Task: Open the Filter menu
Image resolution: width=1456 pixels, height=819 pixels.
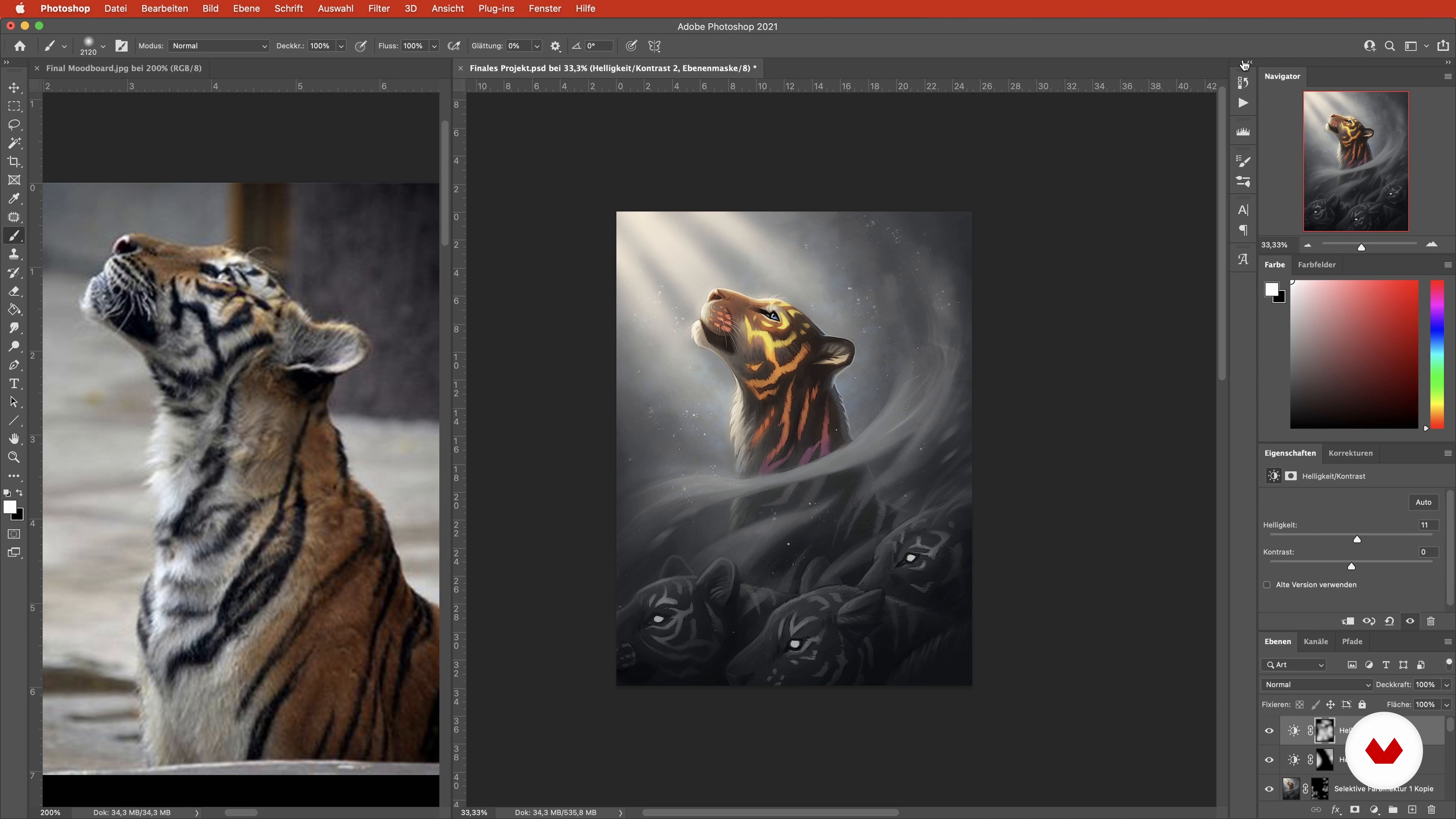Action: (379, 8)
